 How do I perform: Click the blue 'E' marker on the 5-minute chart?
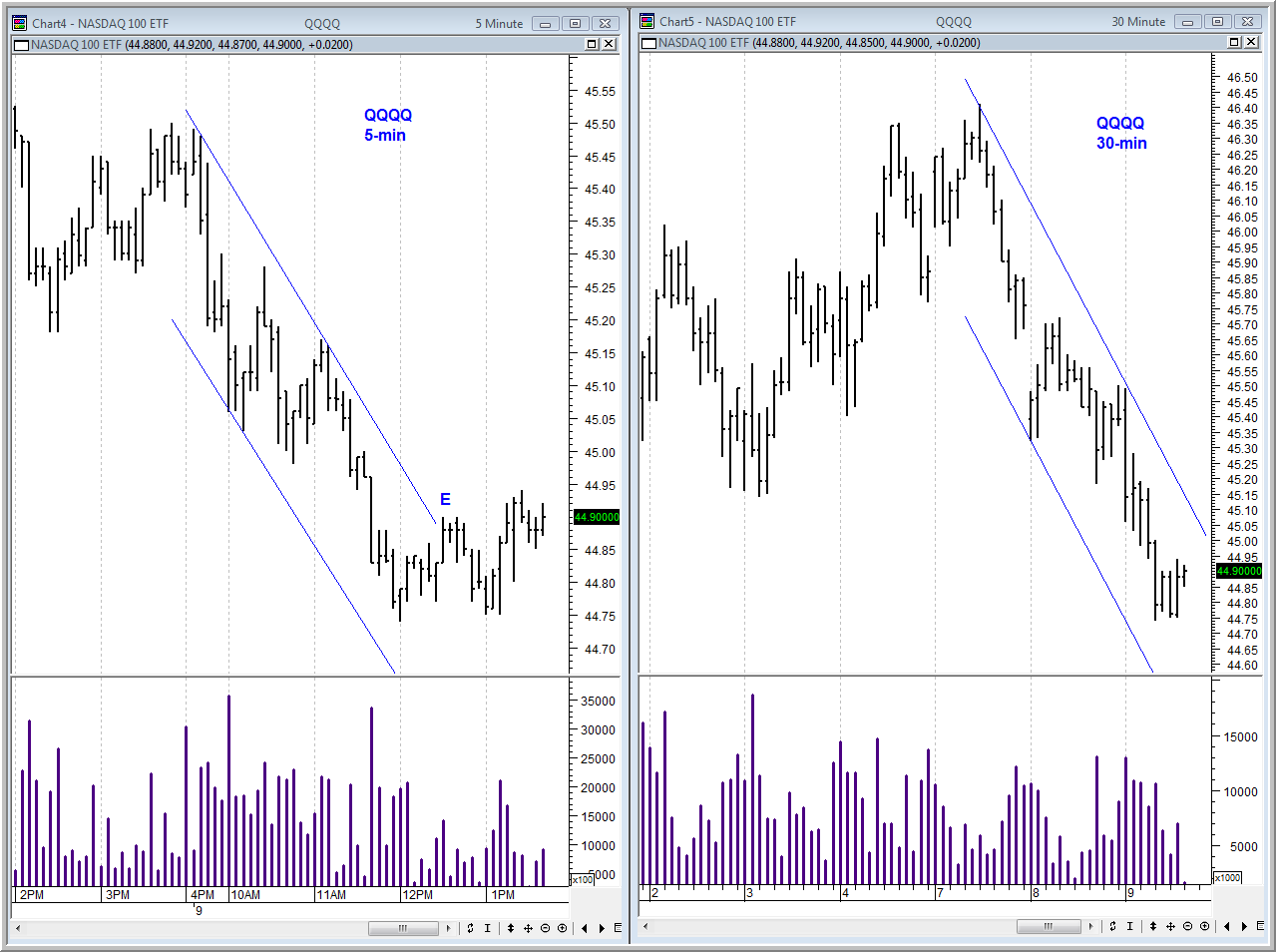[445, 499]
